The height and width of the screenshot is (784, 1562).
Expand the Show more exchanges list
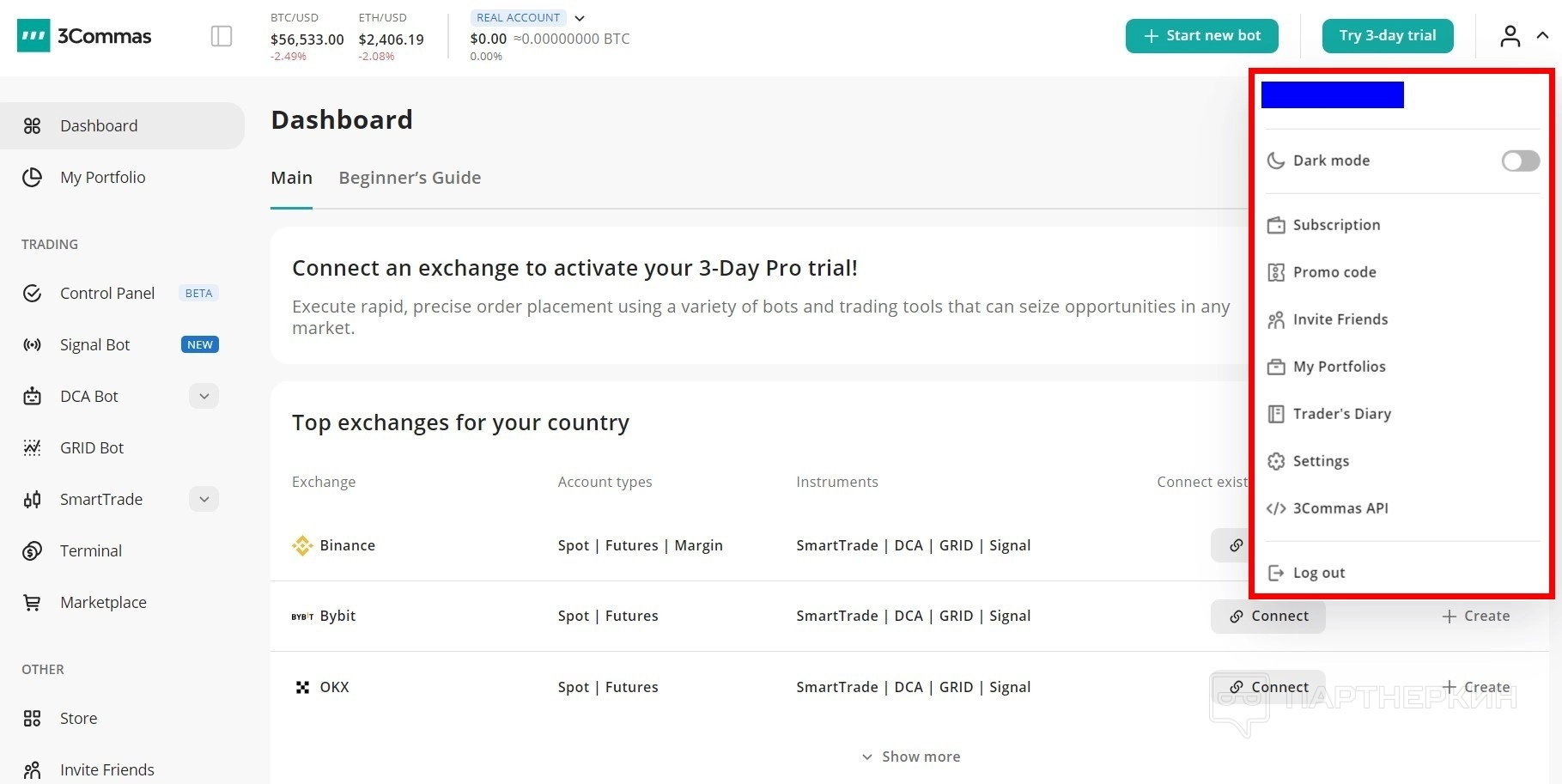point(911,757)
